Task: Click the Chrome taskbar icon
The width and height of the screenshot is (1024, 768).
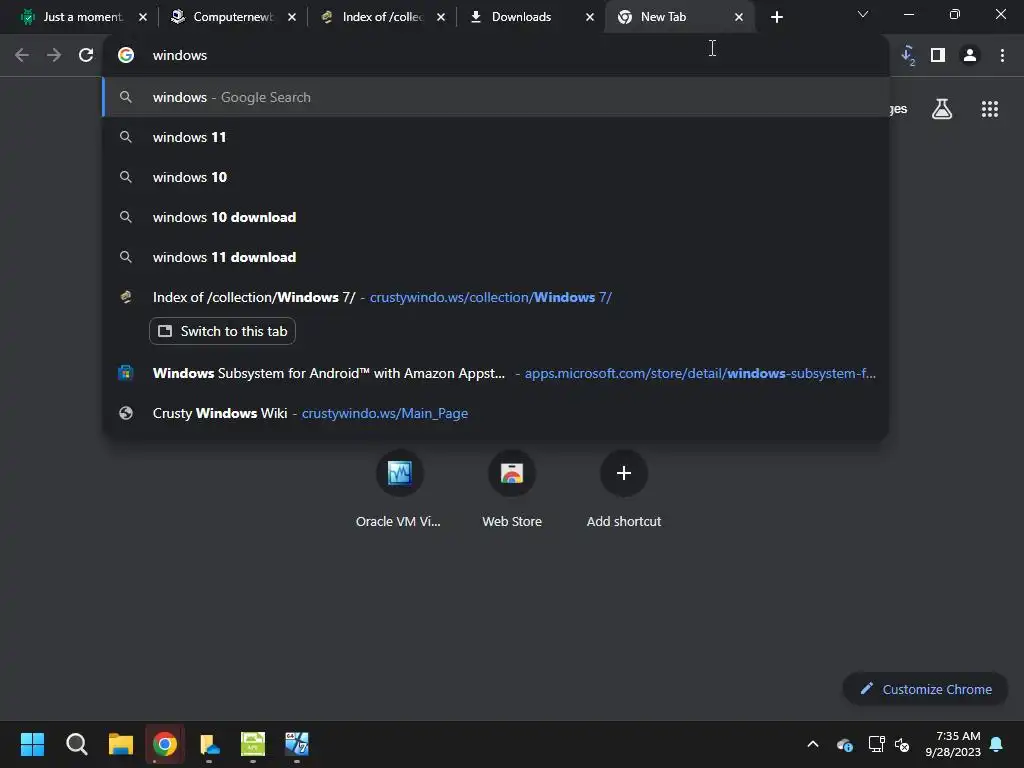Action: pos(165,744)
